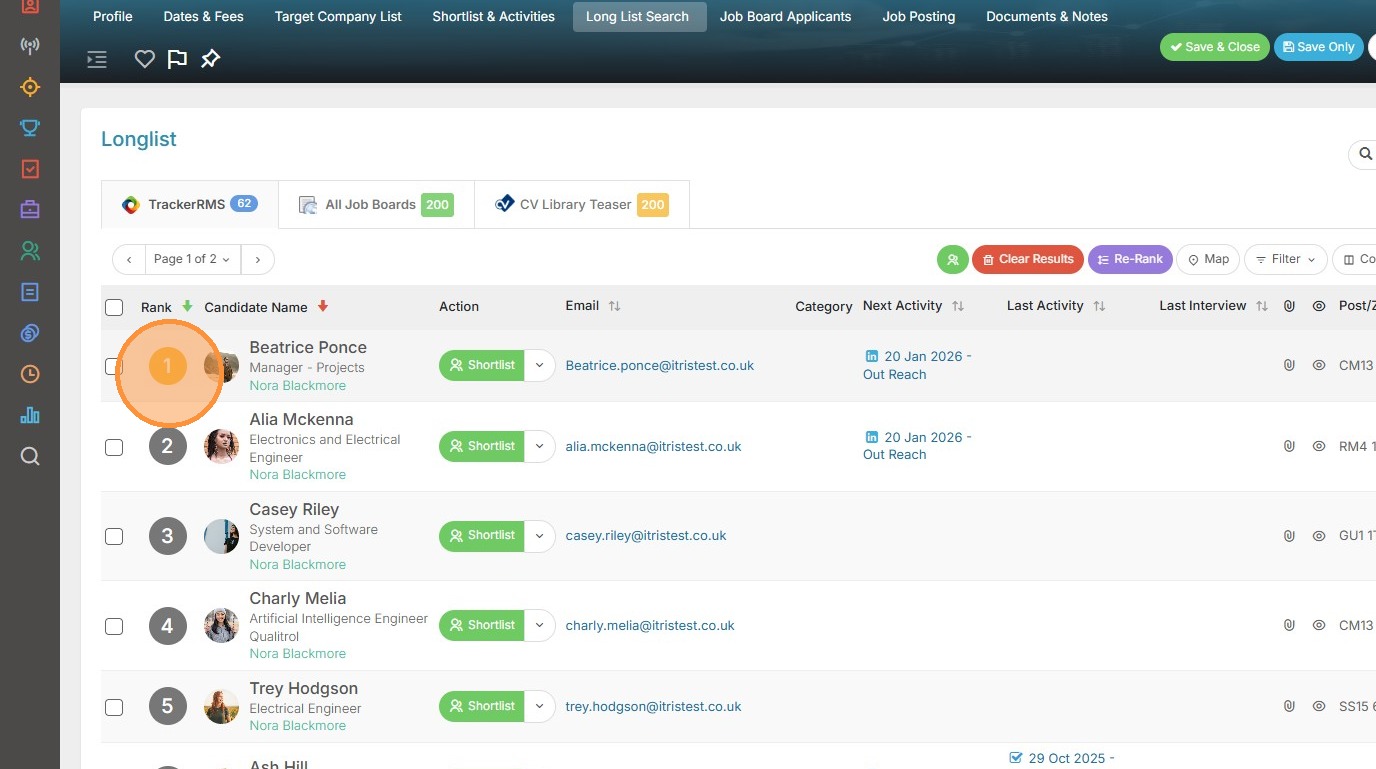Screen dimensions: 1376x769
Task: Collapse the side menu with the indent icon
Action: pos(97,59)
